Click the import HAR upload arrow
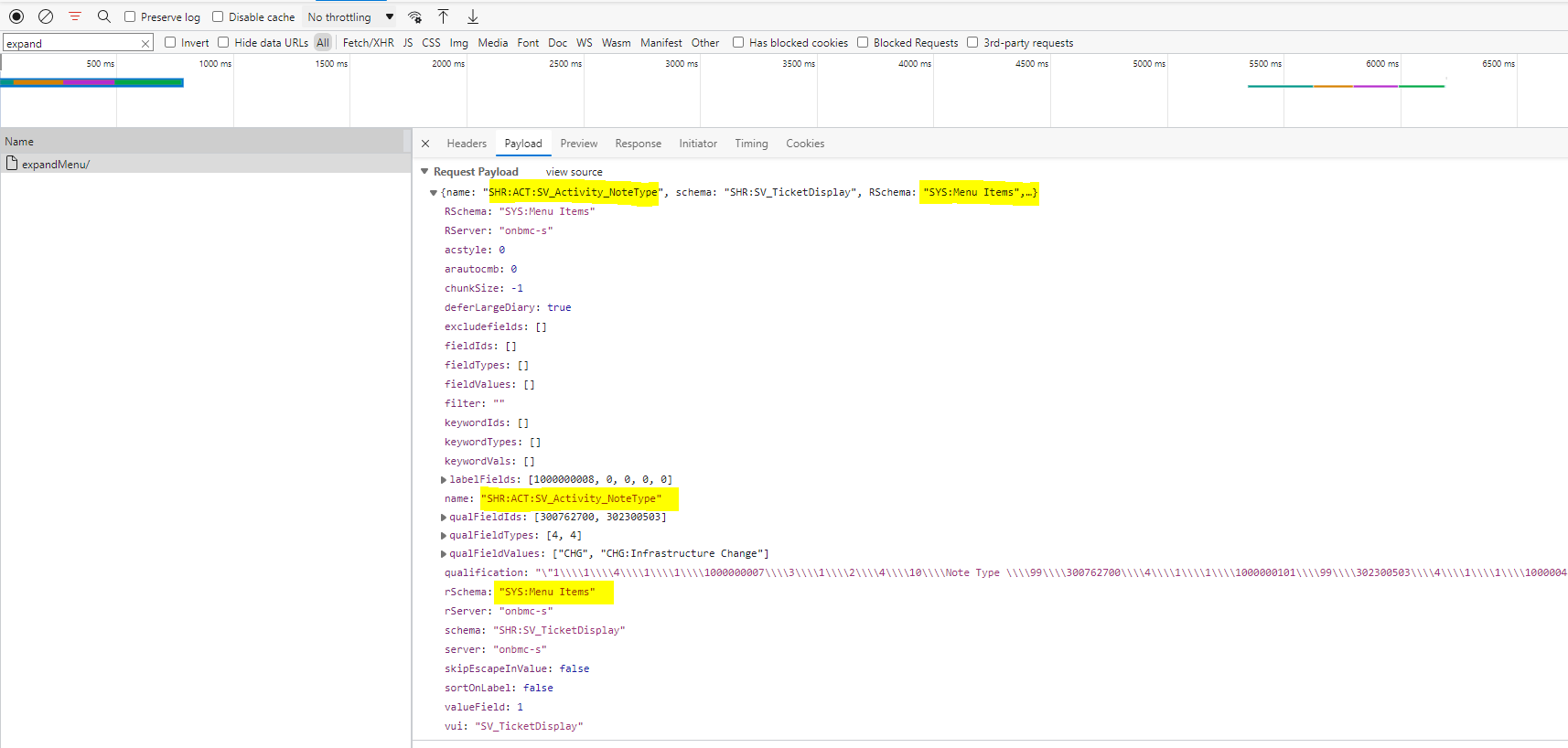Screen dimensions: 1568x748 click(444, 16)
